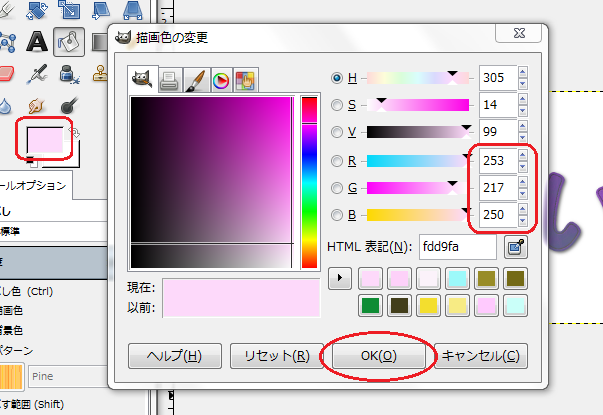Close the 描画色の変更 dialog
Screen dimensions: 603x415
point(519,33)
